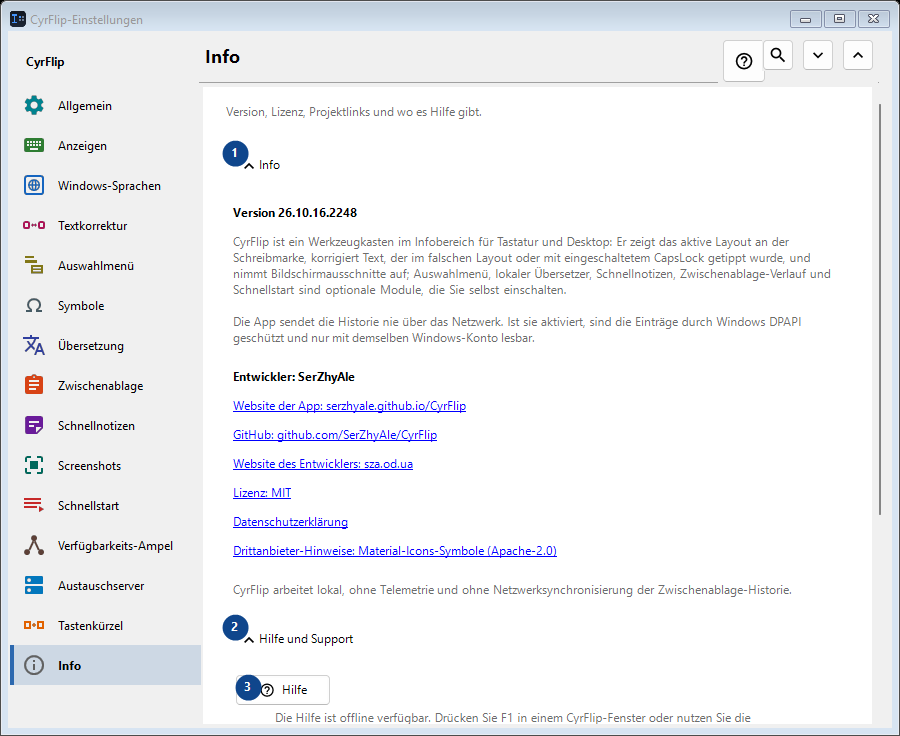900x736 pixels.
Task: Click the downward chevron button in header
Action: click(x=818, y=55)
